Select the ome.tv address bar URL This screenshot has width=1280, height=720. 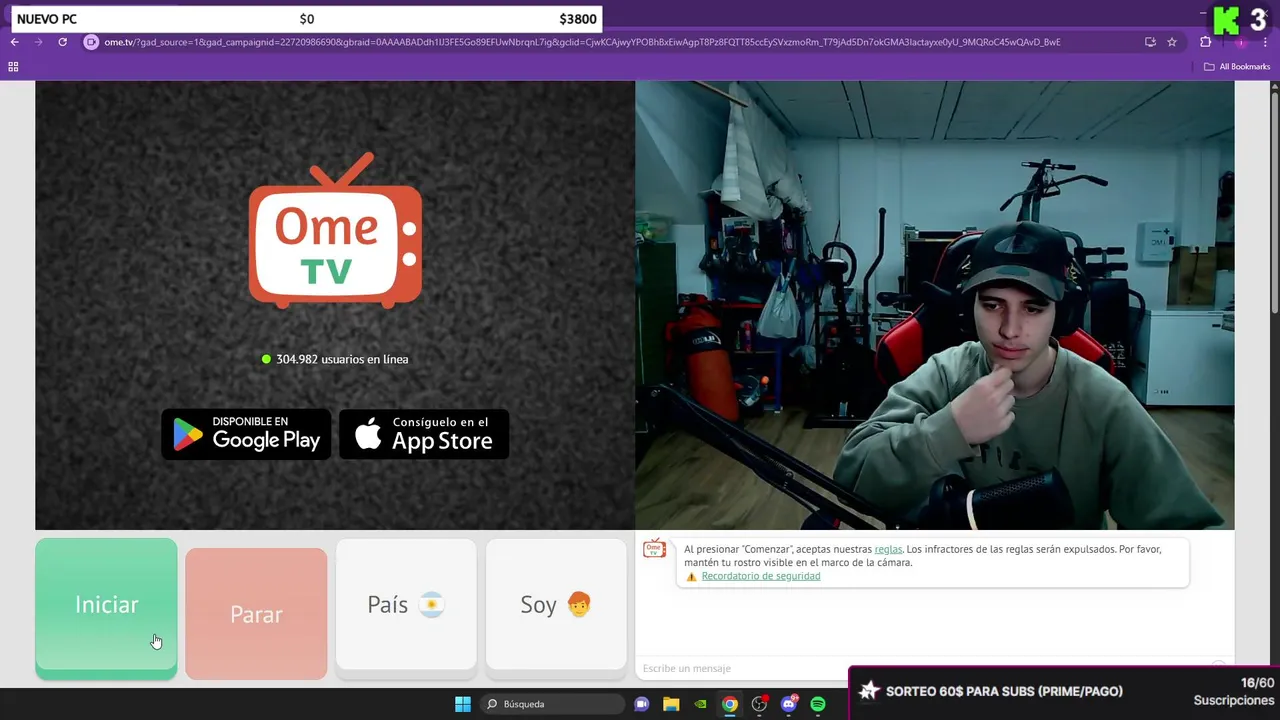click(582, 42)
